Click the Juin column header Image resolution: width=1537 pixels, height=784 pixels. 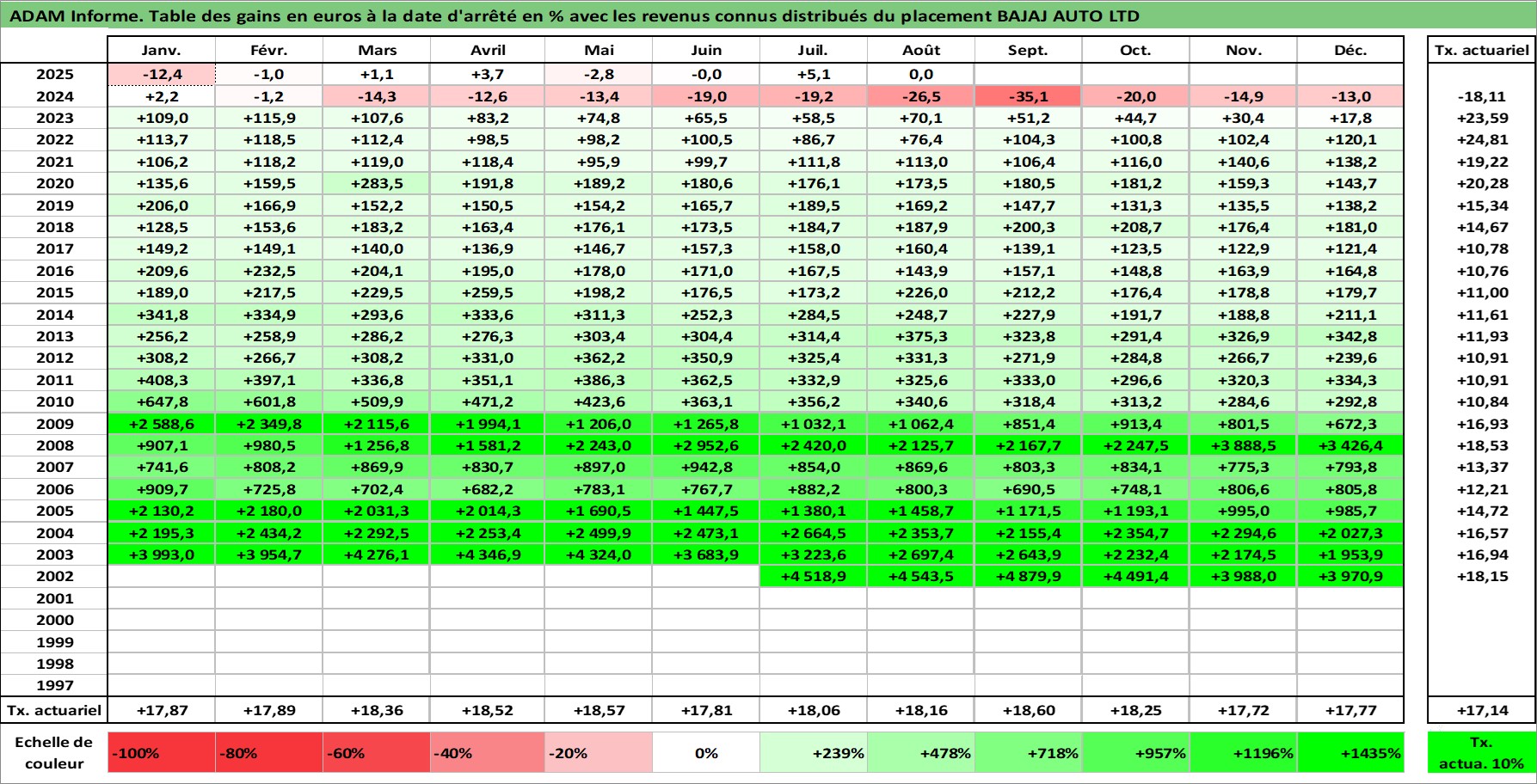pos(706,50)
